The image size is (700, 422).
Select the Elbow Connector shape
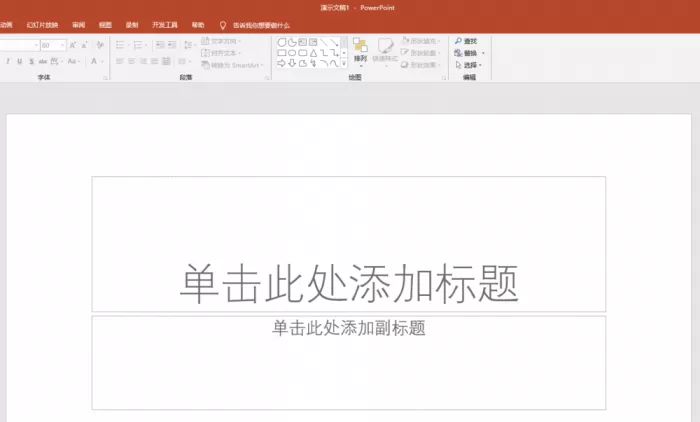324,53
